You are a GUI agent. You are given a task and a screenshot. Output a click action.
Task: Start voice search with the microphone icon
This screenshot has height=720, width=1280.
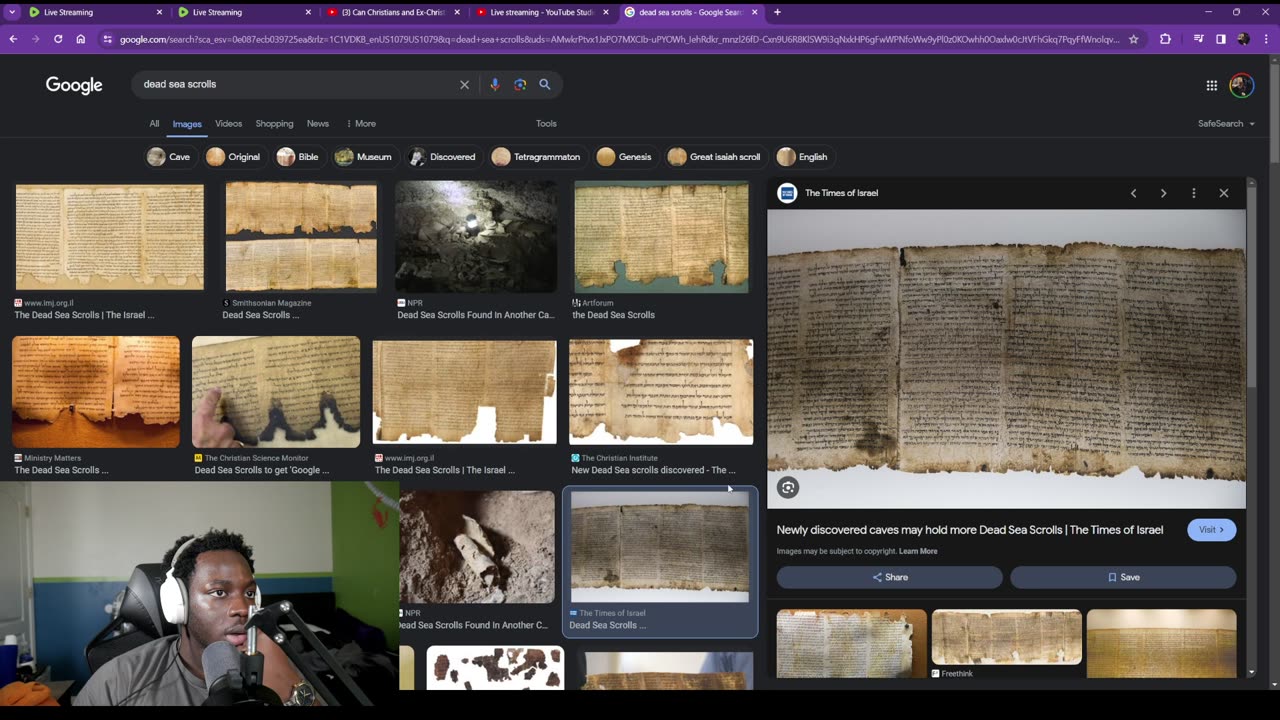[494, 85]
